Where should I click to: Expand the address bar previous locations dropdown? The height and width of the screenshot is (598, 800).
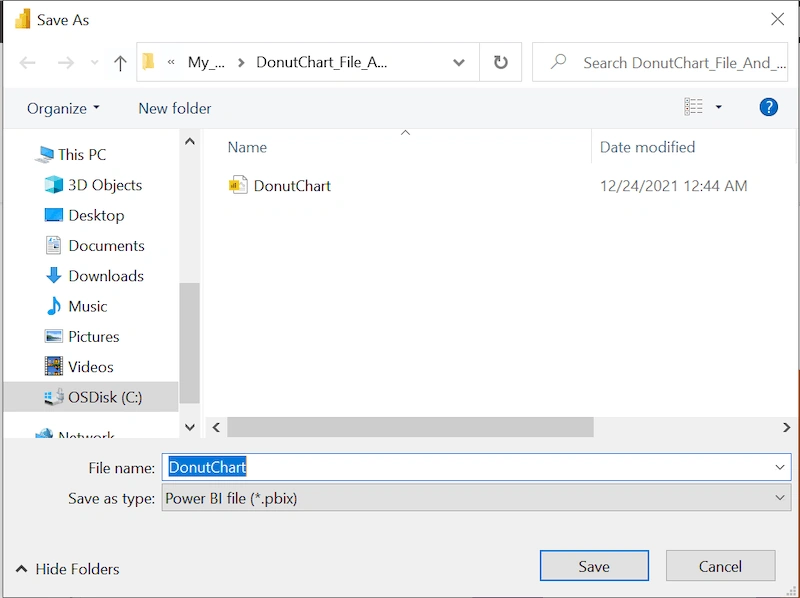pyautogui.click(x=459, y=63)
